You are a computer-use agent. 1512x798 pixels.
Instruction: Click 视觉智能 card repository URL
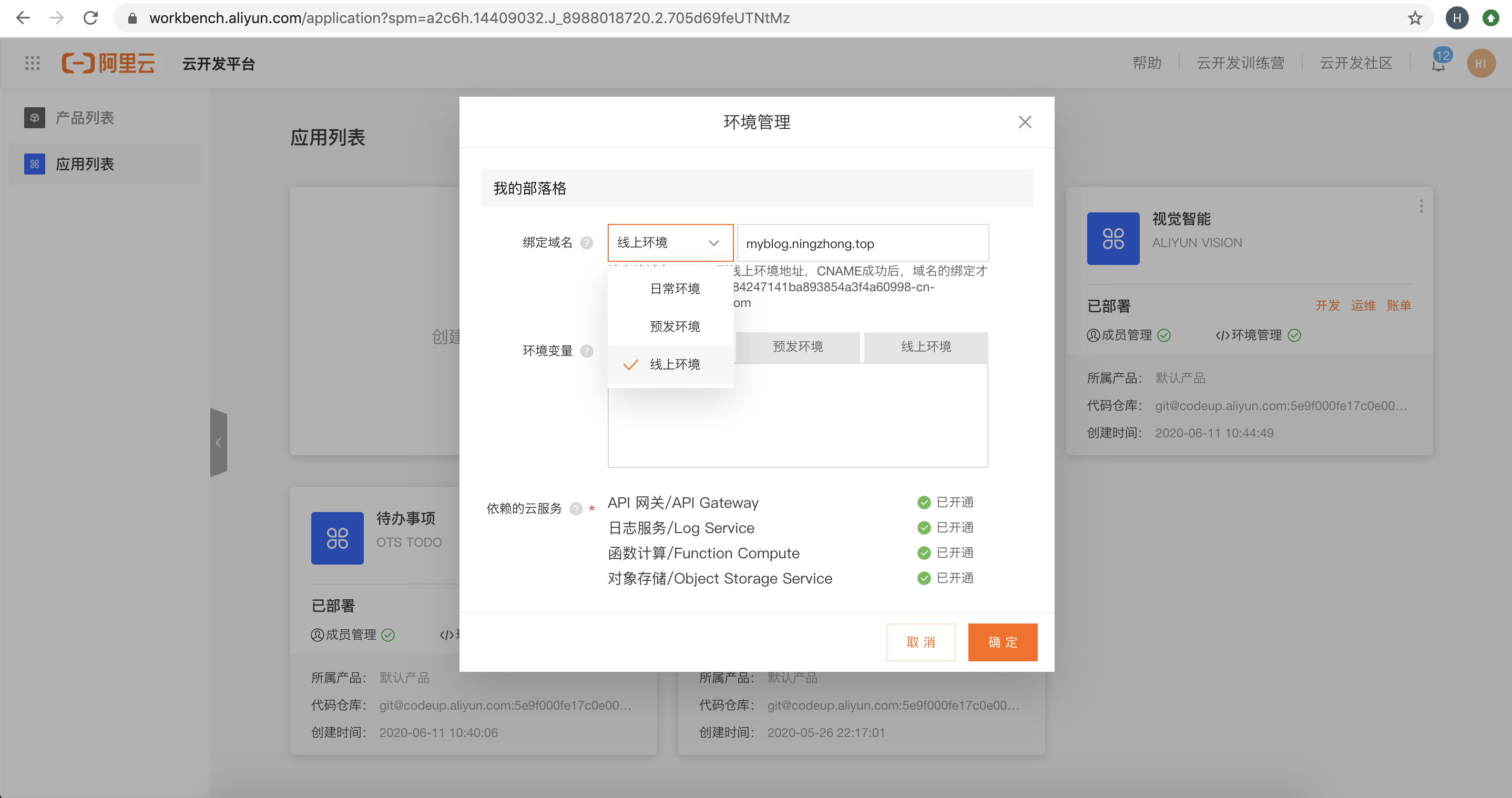[1281, 405]
